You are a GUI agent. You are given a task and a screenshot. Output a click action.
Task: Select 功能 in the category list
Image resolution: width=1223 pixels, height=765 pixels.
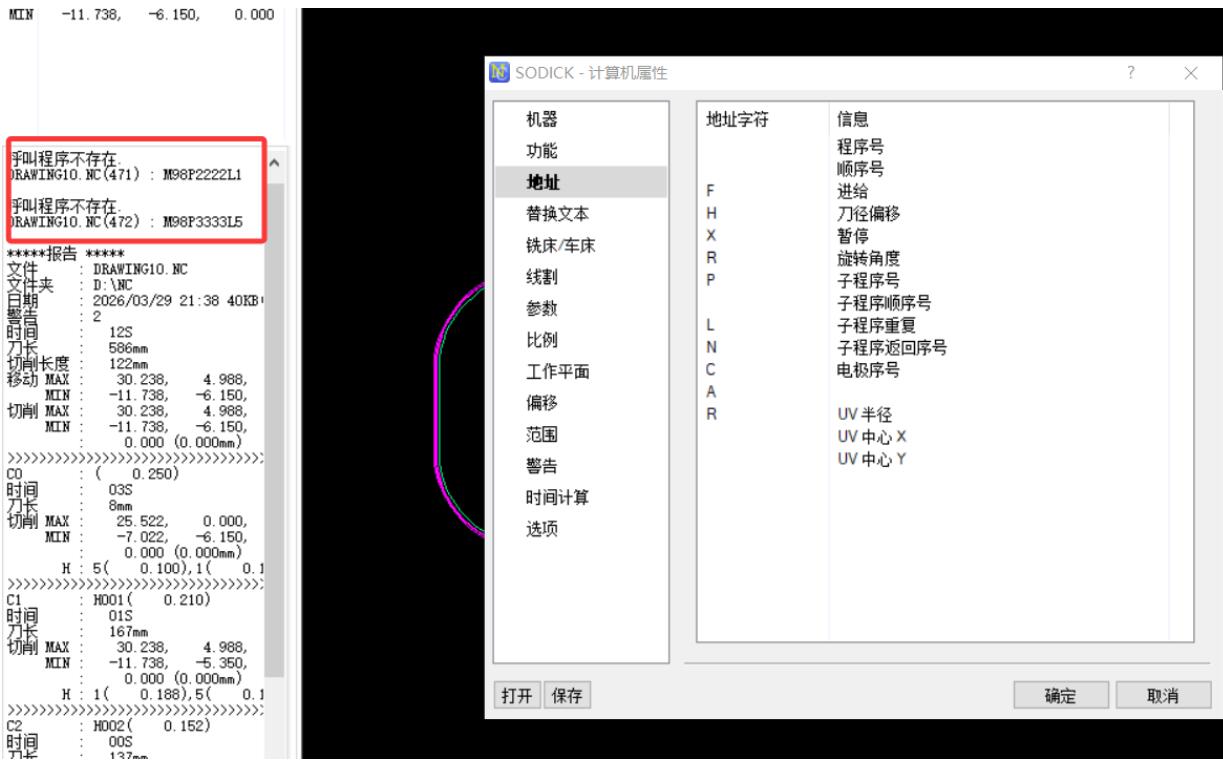[542, 151]
